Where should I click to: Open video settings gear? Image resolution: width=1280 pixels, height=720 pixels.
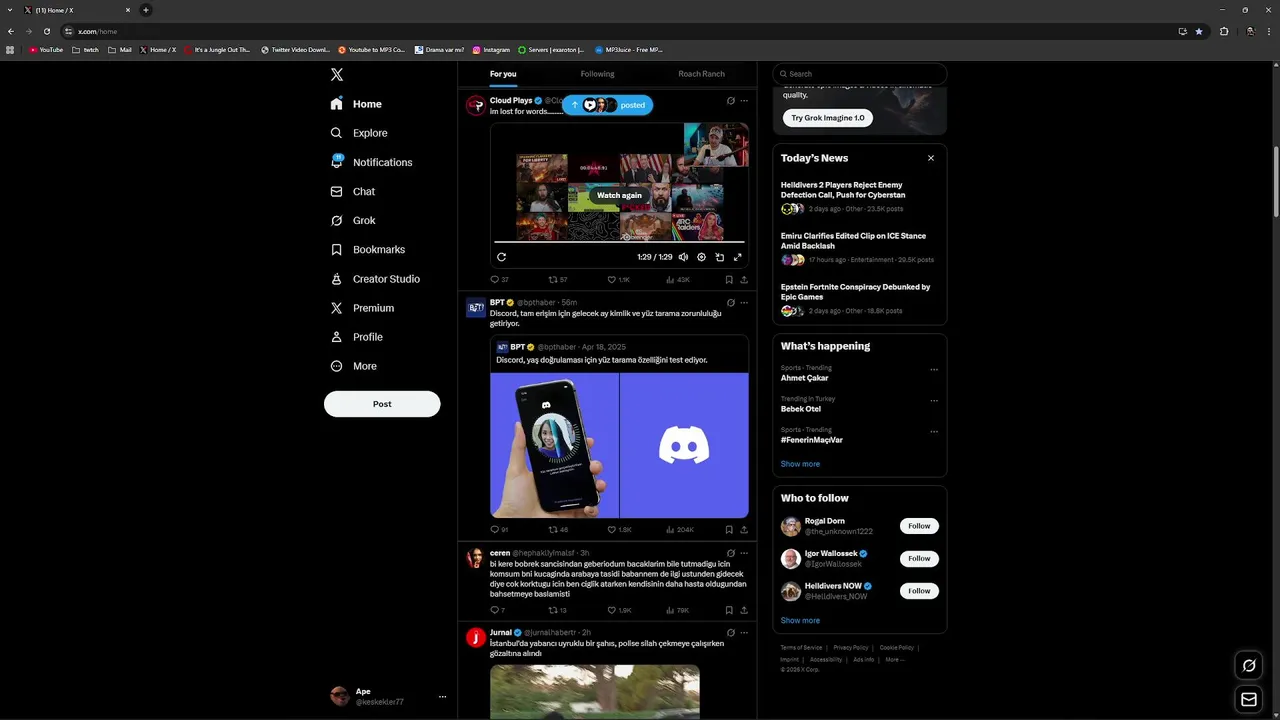pos(701,257)
